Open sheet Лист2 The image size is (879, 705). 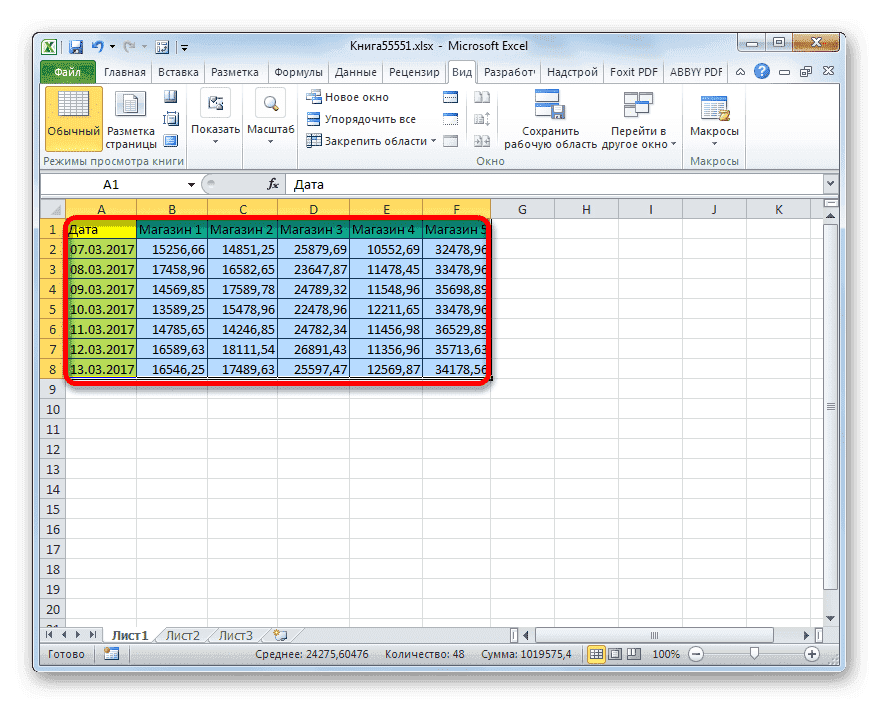pos(185,634)
